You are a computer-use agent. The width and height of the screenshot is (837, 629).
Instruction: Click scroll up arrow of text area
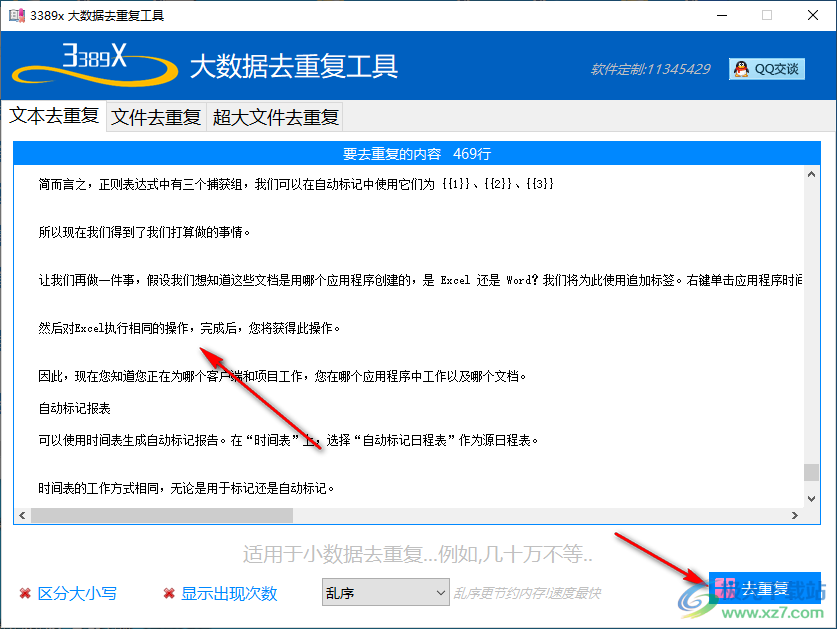coord(811,174)
